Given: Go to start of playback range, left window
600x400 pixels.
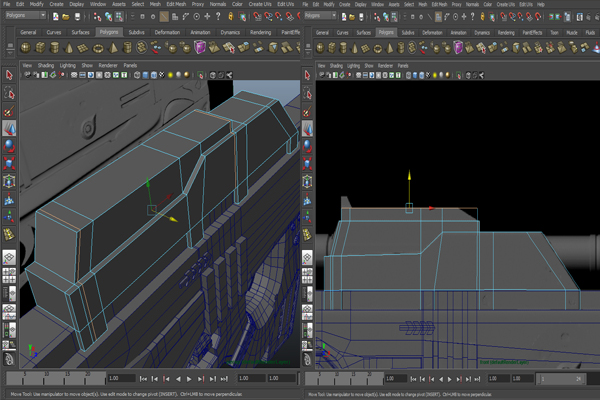Looking at the screenshot, I should coord(143,379).
